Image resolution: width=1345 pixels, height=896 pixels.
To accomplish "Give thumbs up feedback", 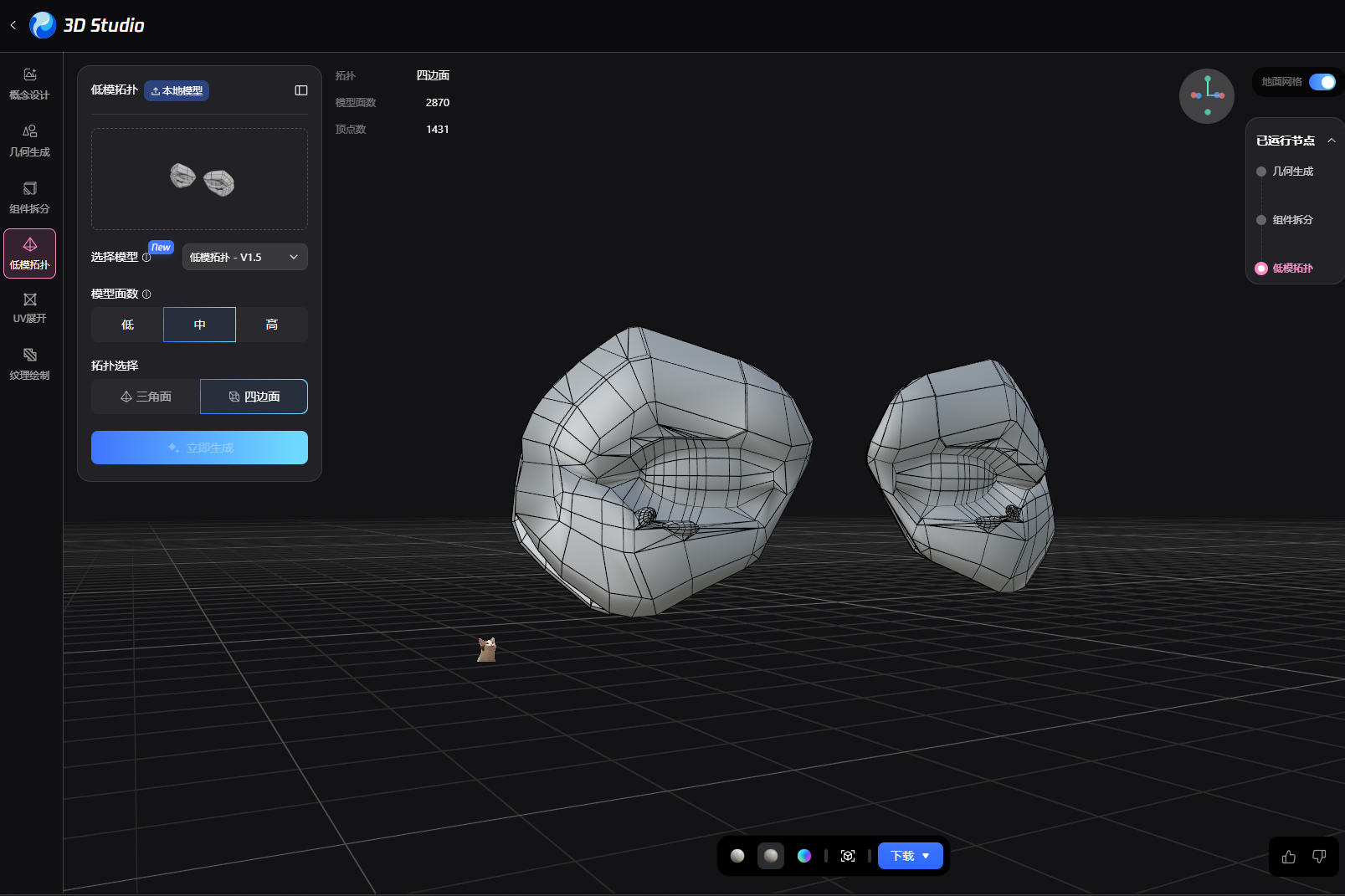I will click(1289, 857).
